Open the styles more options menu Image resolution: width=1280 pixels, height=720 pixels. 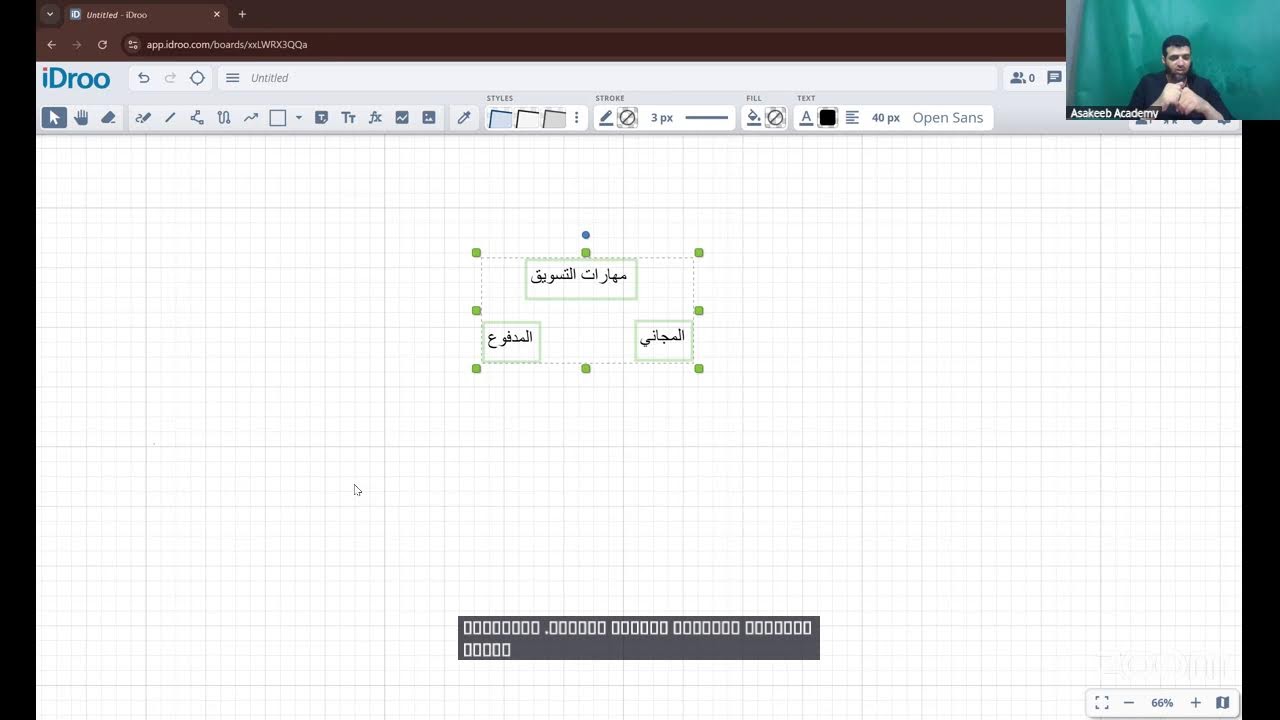576,117
